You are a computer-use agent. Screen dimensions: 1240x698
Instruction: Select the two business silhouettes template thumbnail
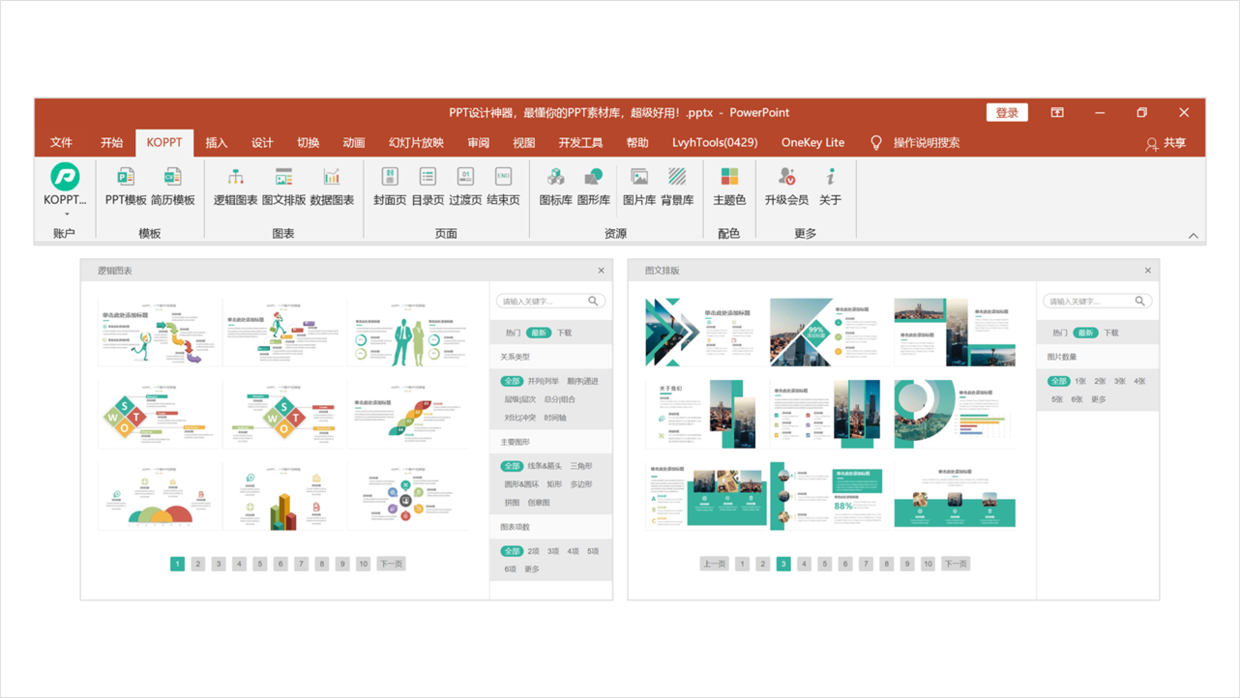click(x=409, y=332)
